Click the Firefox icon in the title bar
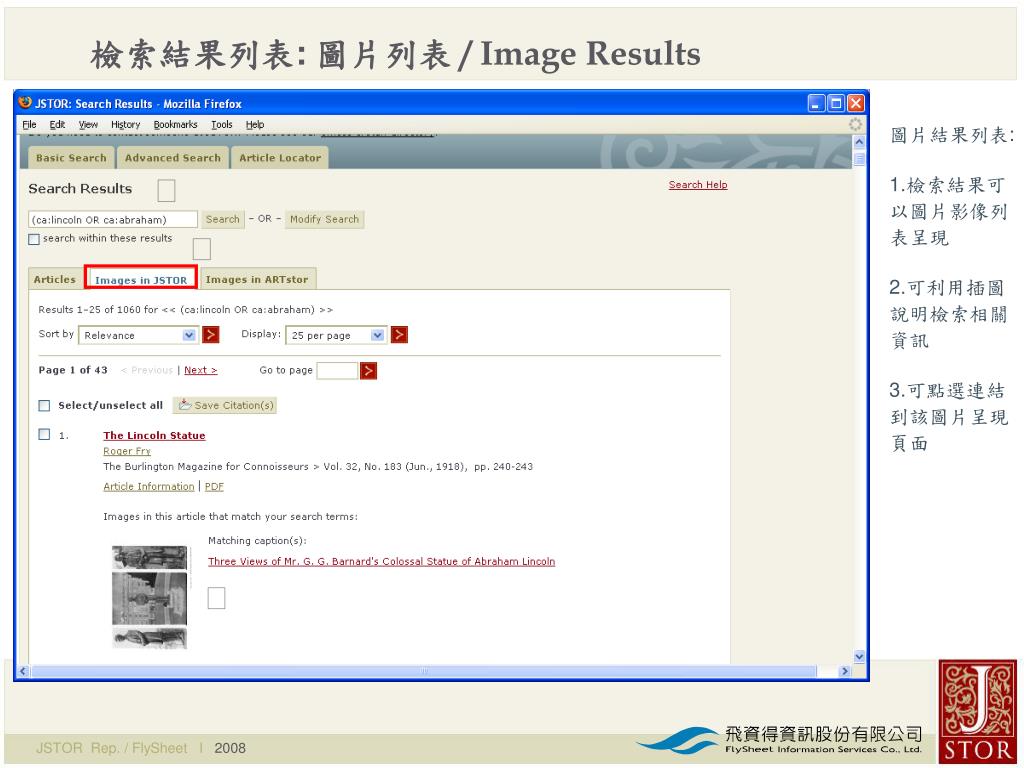This screenshot has height=768, width=1024. [x=25, y=103]
